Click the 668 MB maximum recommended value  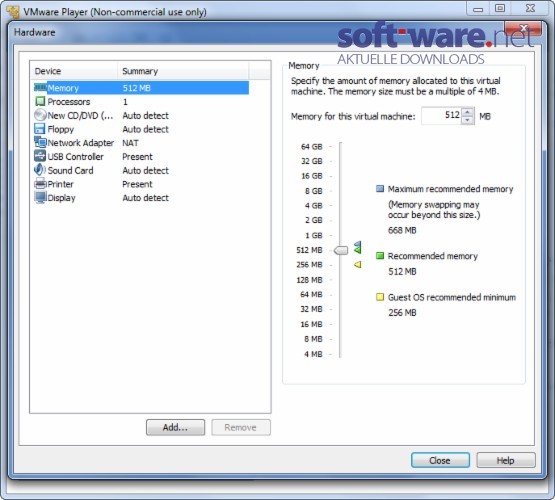click(x=402, y=230)
